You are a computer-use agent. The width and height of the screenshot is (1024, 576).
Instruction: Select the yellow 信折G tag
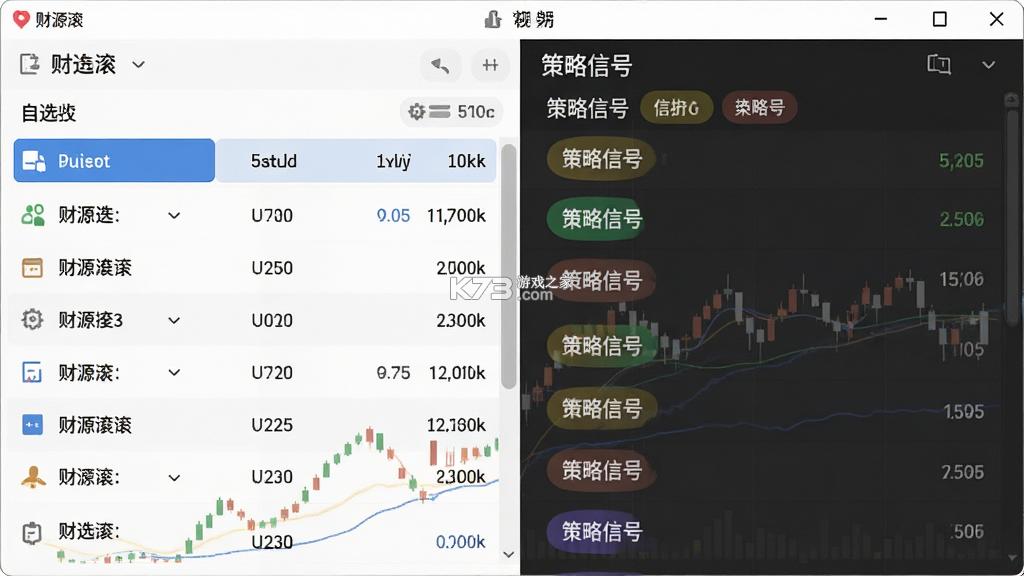click(x=676, y=108)
